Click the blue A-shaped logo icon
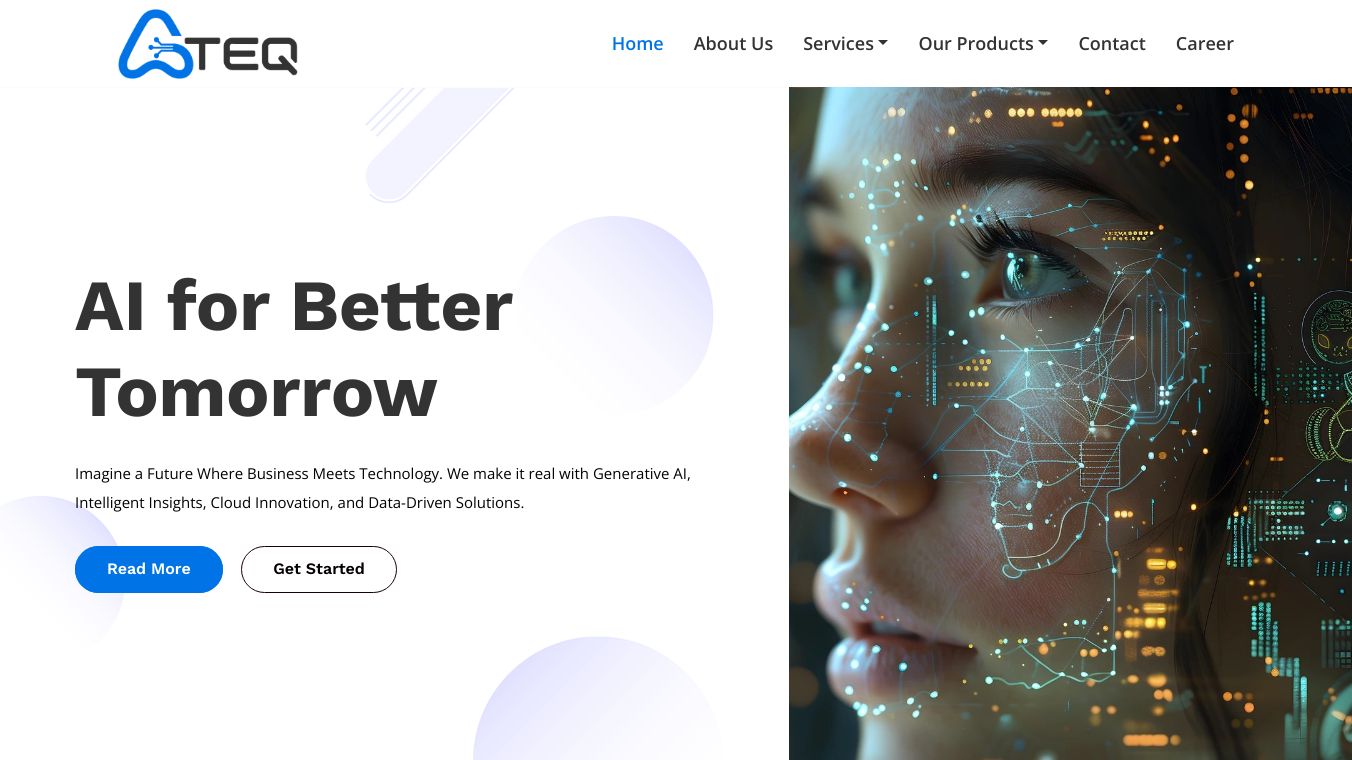This screenshot has width=1352, height=760. tap(154, 44)
